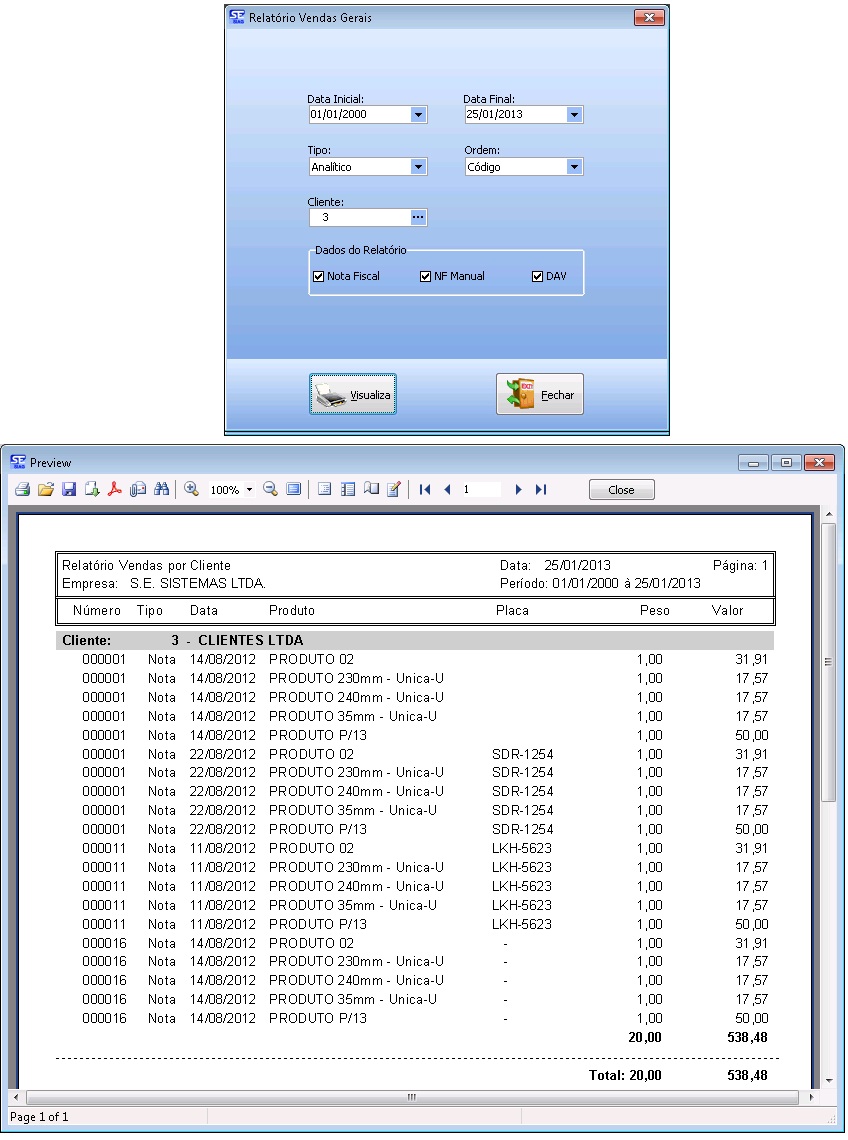
Task: Save the report with the floppy disk icon
Action: [x=69, y=490]
